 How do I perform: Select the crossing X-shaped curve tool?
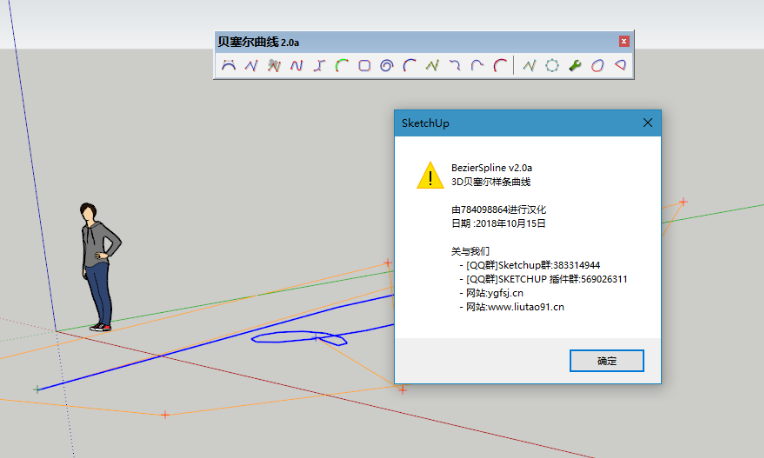click(319, 65)
